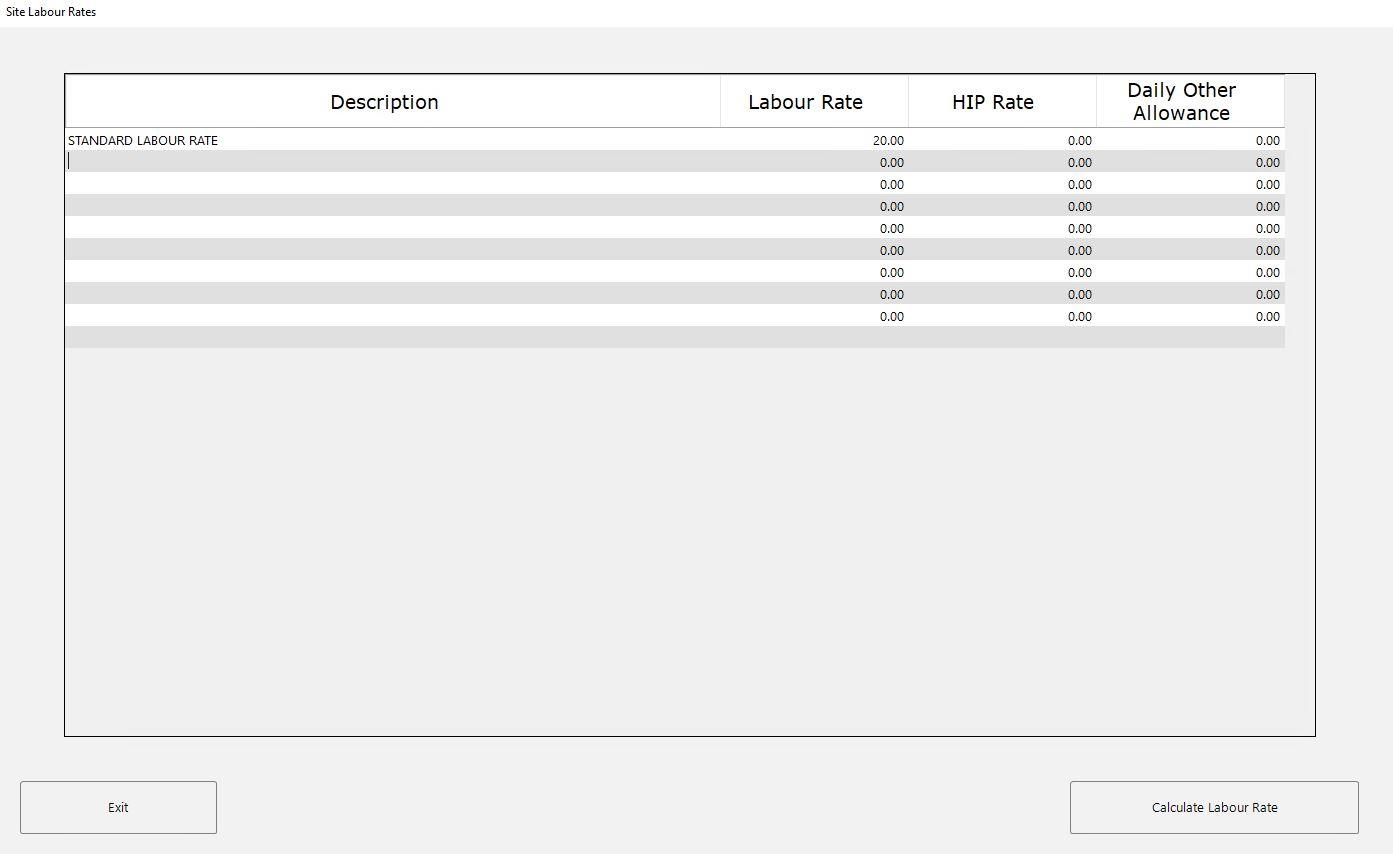This screenshot has width=1393, height=854.
Task: Click the Site Labour Rates title bar text
Action: click(49, 11)
